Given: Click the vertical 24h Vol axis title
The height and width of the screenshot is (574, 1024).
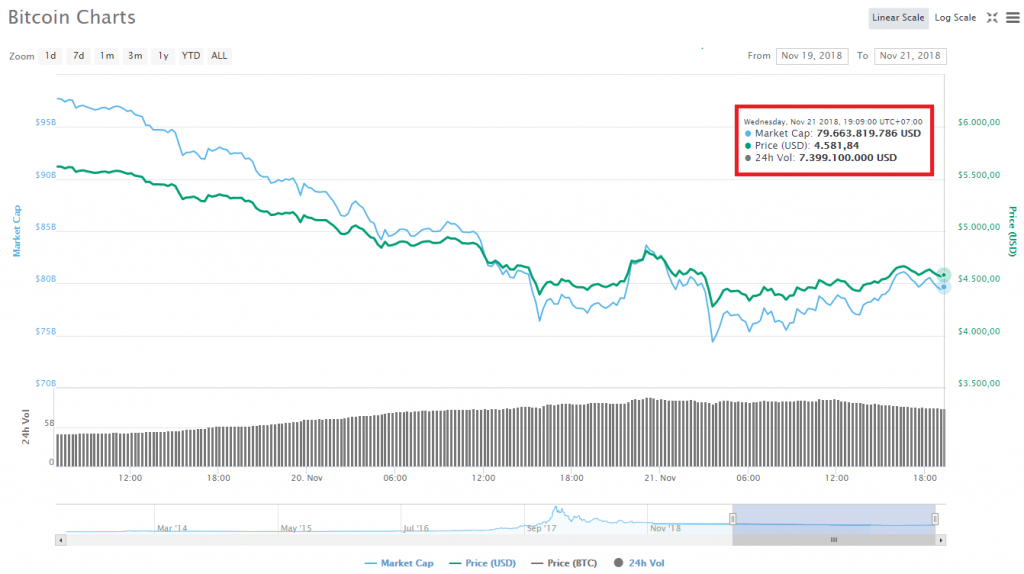Looking at the screenshot, I should click(x=26, y=427).
